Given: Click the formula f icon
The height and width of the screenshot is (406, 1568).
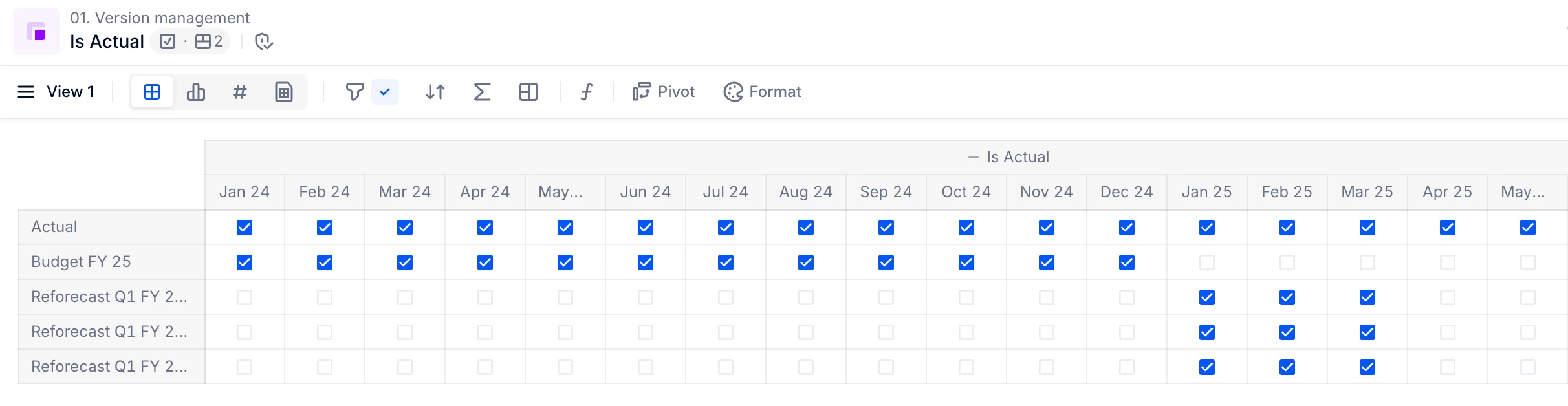Looking at the screenshot, I should pos(586,92).
